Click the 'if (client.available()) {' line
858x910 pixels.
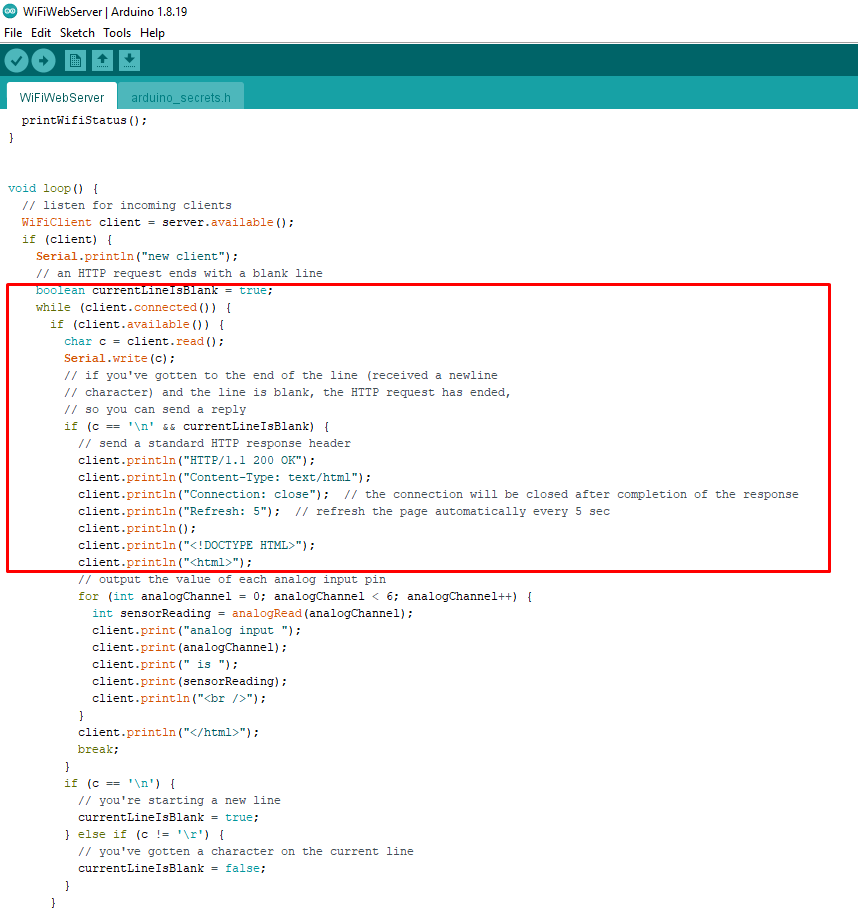tap(137, 324)
